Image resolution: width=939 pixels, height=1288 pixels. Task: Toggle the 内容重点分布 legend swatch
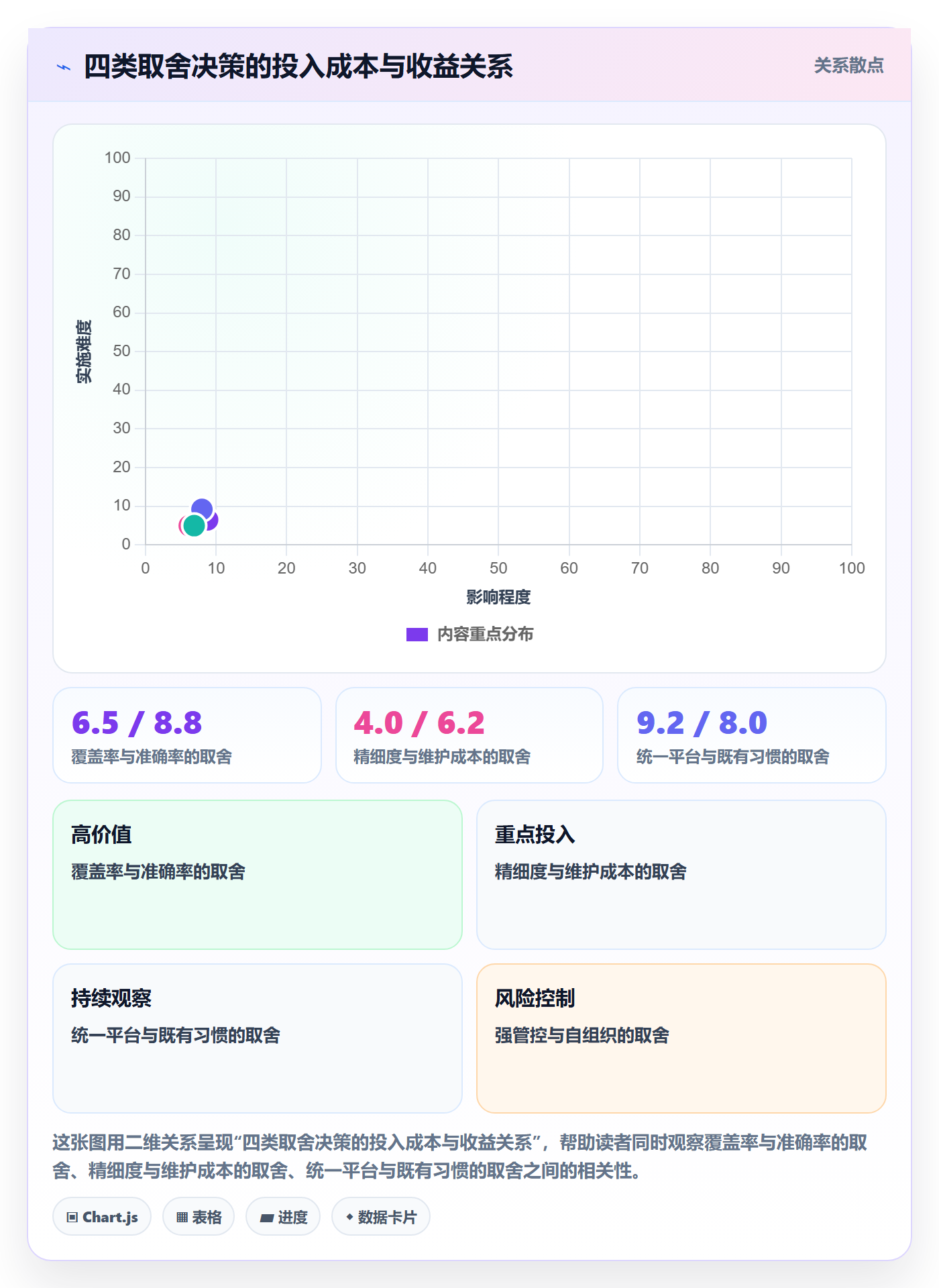pos(417,635)
